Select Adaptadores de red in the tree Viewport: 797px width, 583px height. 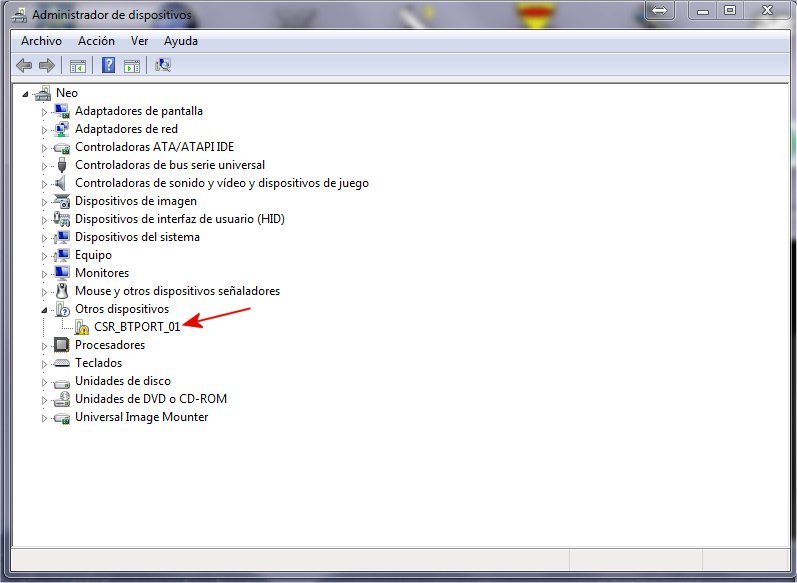click(x=126, y=129)
